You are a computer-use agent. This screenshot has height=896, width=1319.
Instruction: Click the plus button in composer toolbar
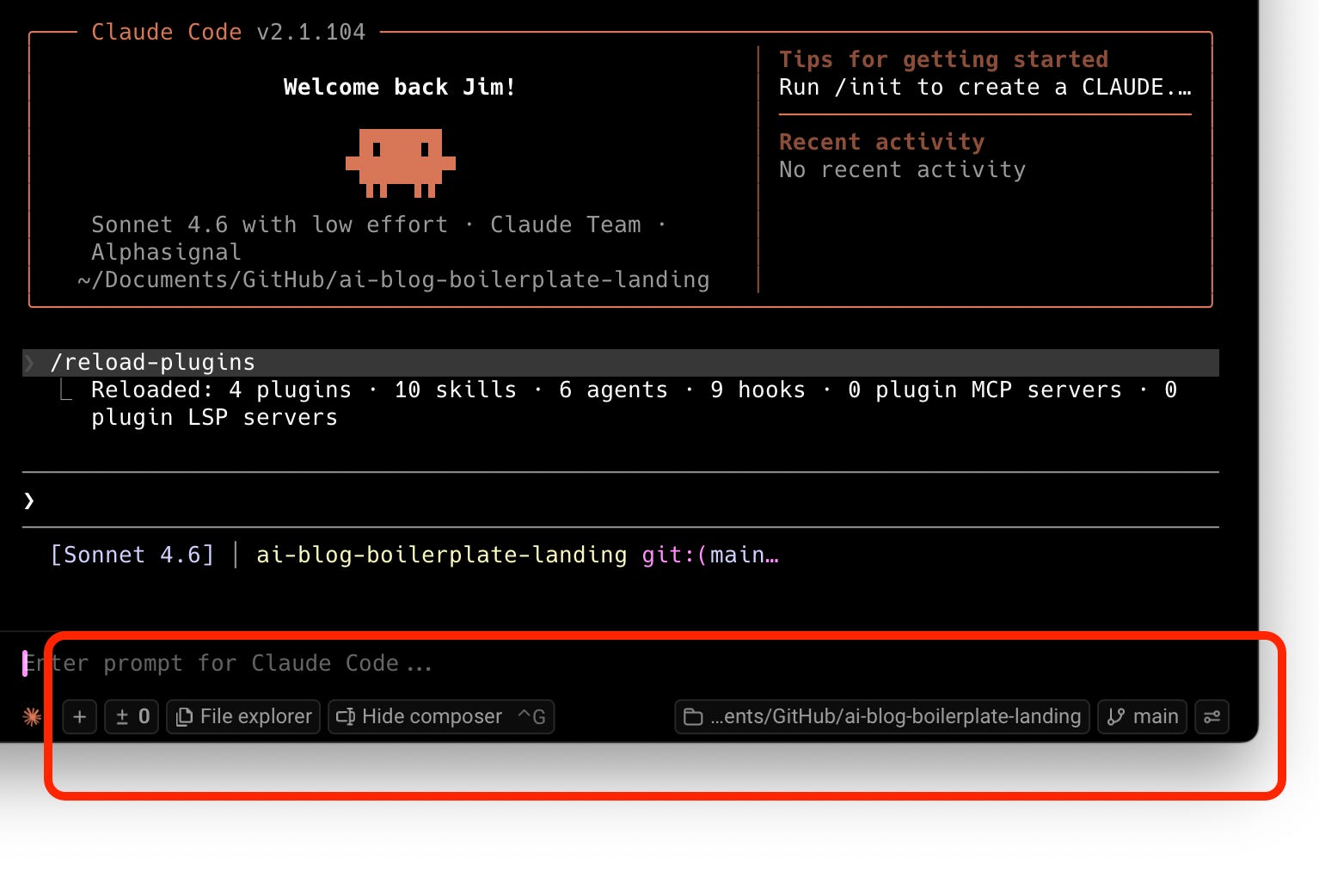80,716
